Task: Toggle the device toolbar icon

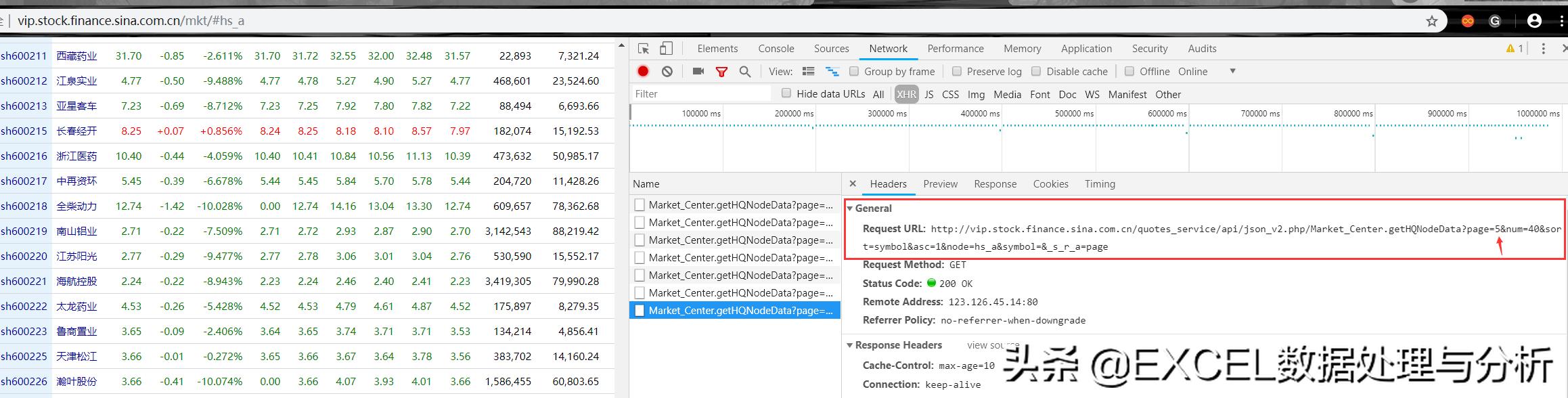Action: 666,49
